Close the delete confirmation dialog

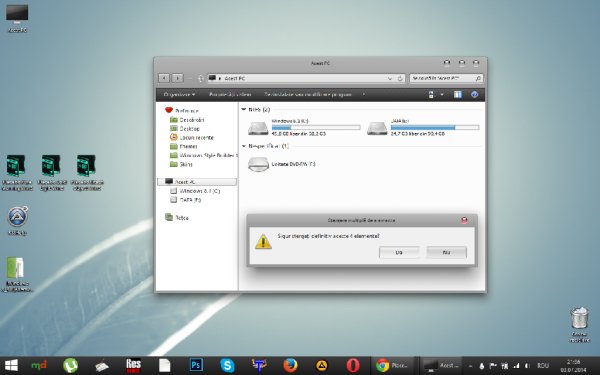point(464,220)
